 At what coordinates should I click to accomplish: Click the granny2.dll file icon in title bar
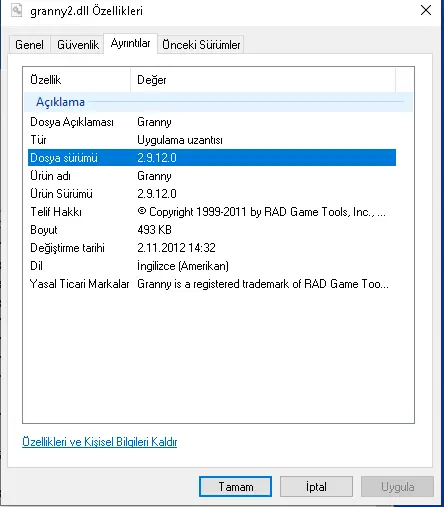click(x=16, y=10)
